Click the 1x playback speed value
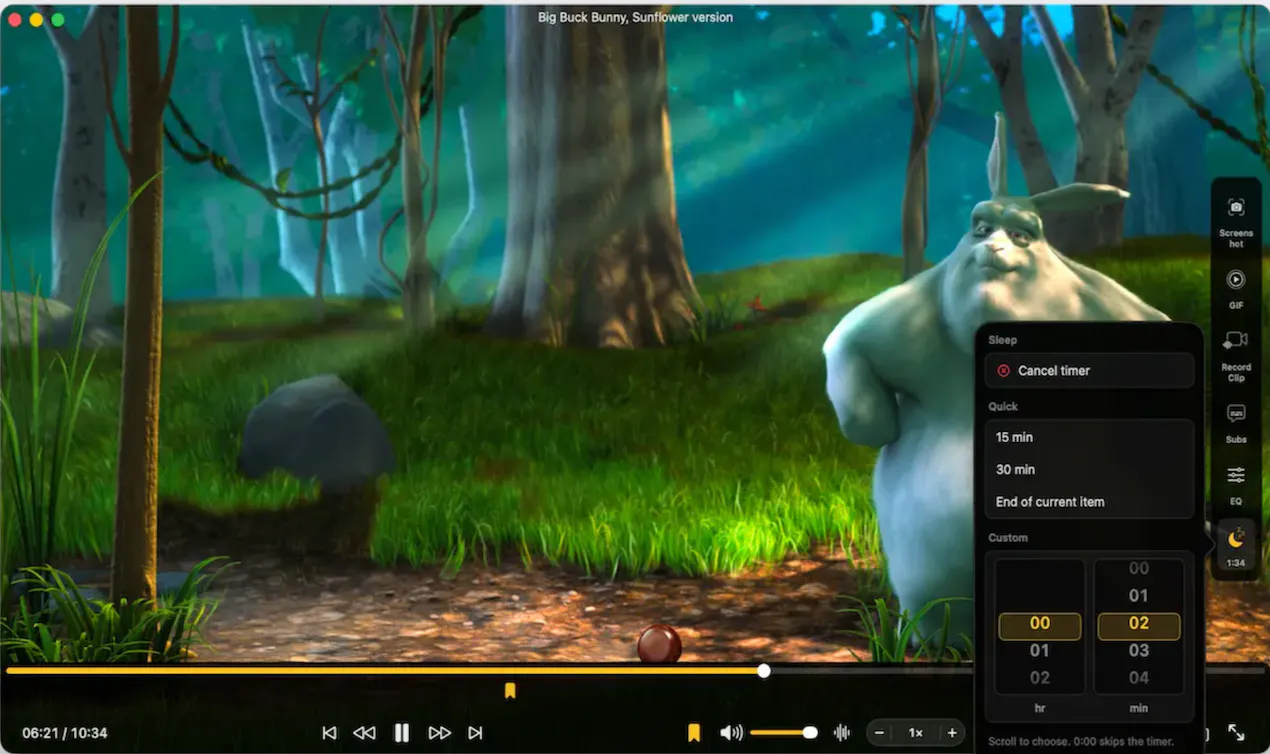The height and width of the screenshot is (754, 1270). [915, 733]
